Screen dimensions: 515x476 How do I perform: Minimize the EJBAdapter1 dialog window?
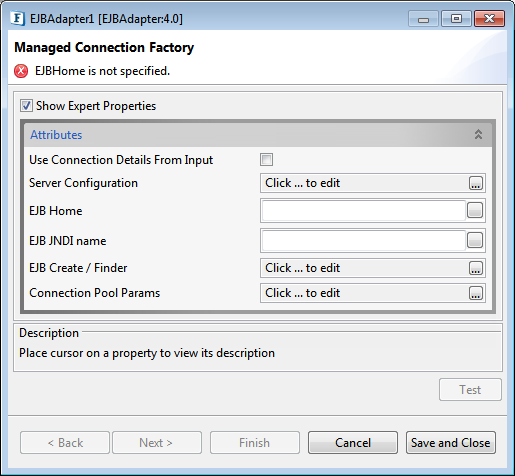point(423,19)
